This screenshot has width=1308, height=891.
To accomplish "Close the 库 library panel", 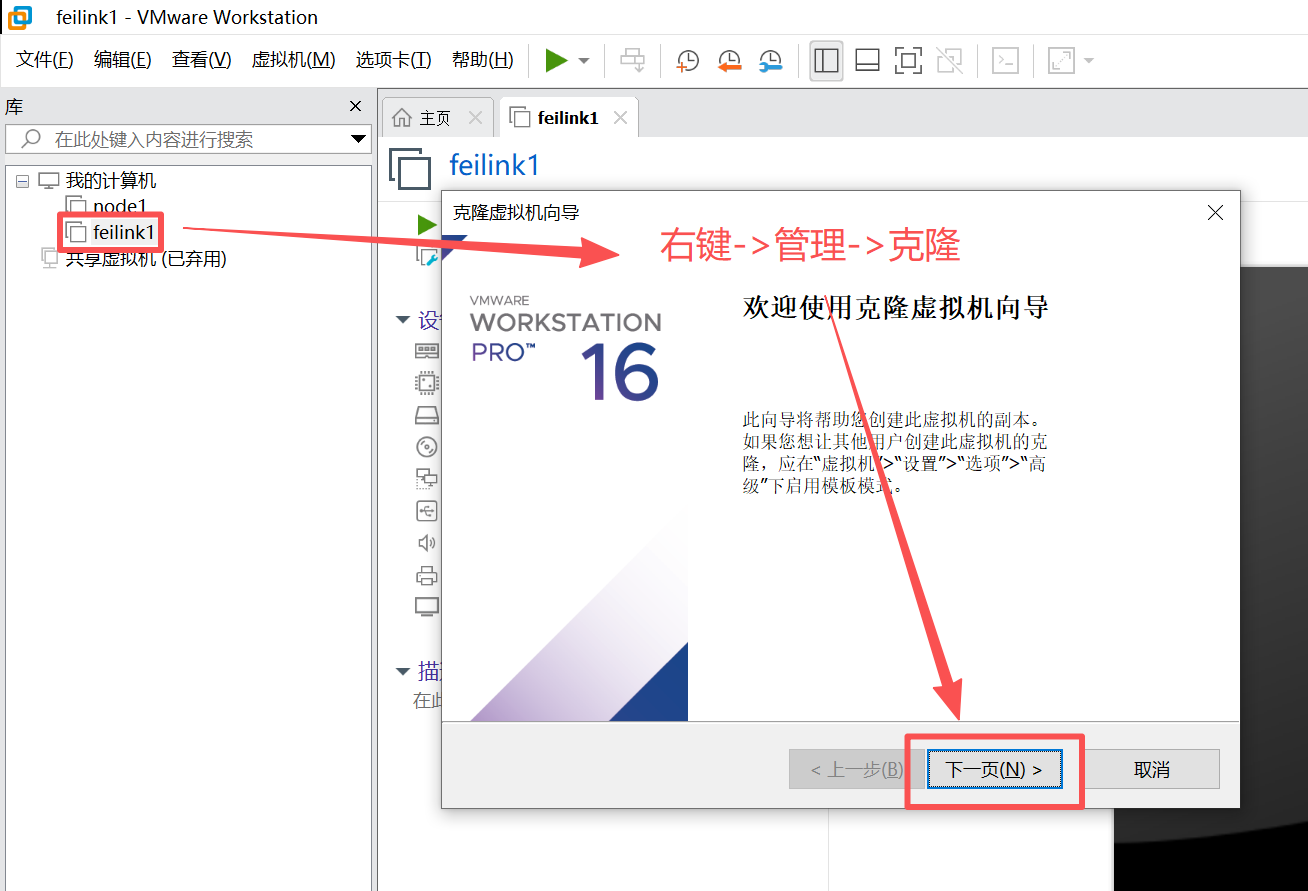I will point(355,106).
